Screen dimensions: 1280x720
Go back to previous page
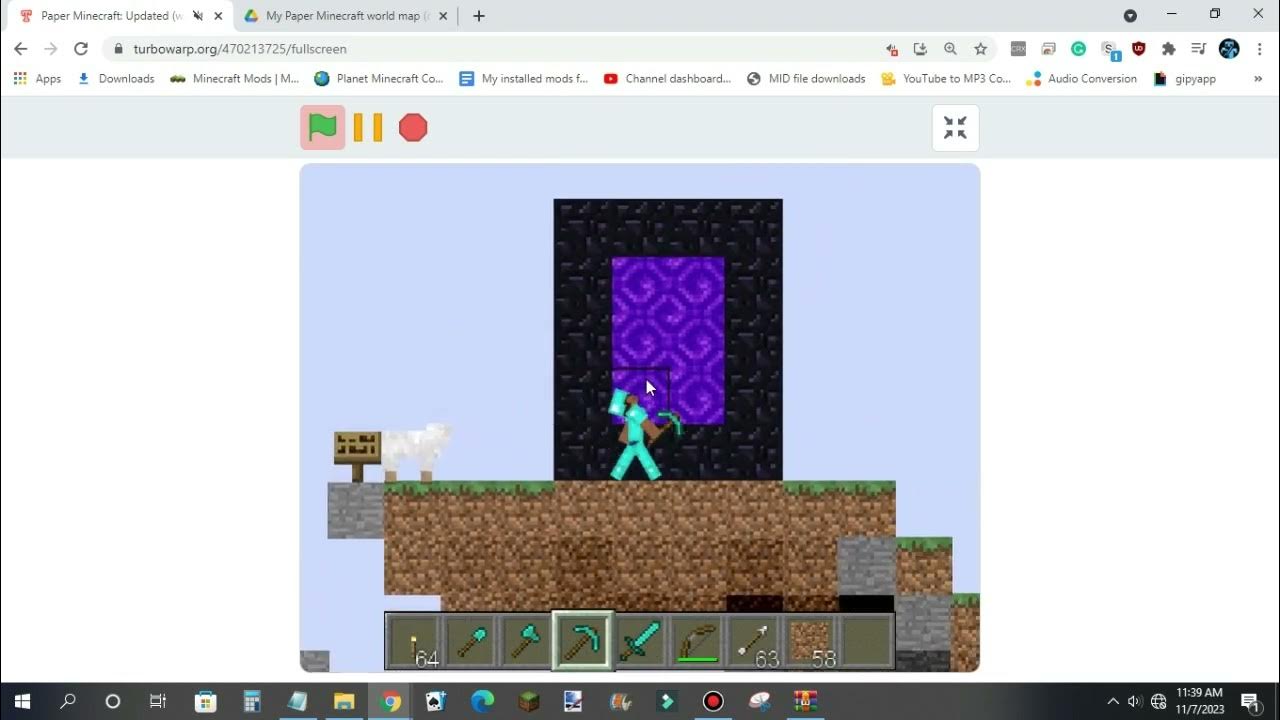pos(20,49)
